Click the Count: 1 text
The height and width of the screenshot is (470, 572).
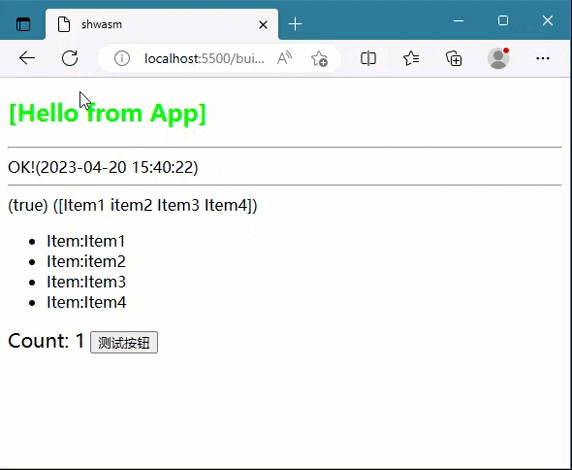pos(46,341)
